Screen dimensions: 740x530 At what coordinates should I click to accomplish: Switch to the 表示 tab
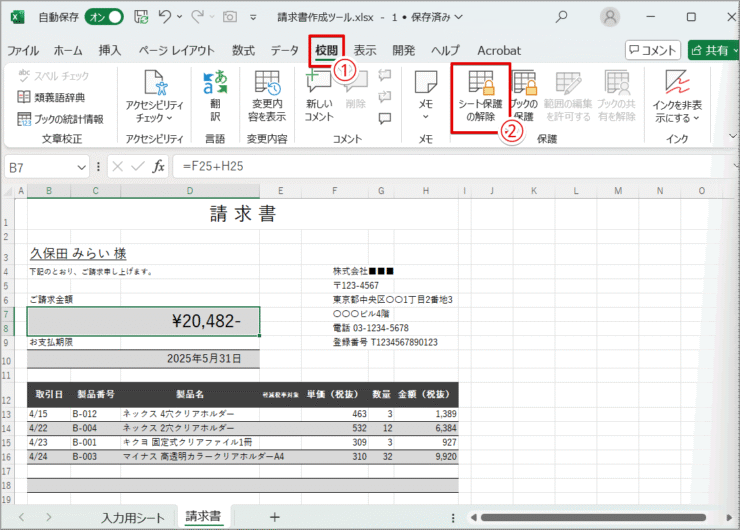click(x=365, y=50)
